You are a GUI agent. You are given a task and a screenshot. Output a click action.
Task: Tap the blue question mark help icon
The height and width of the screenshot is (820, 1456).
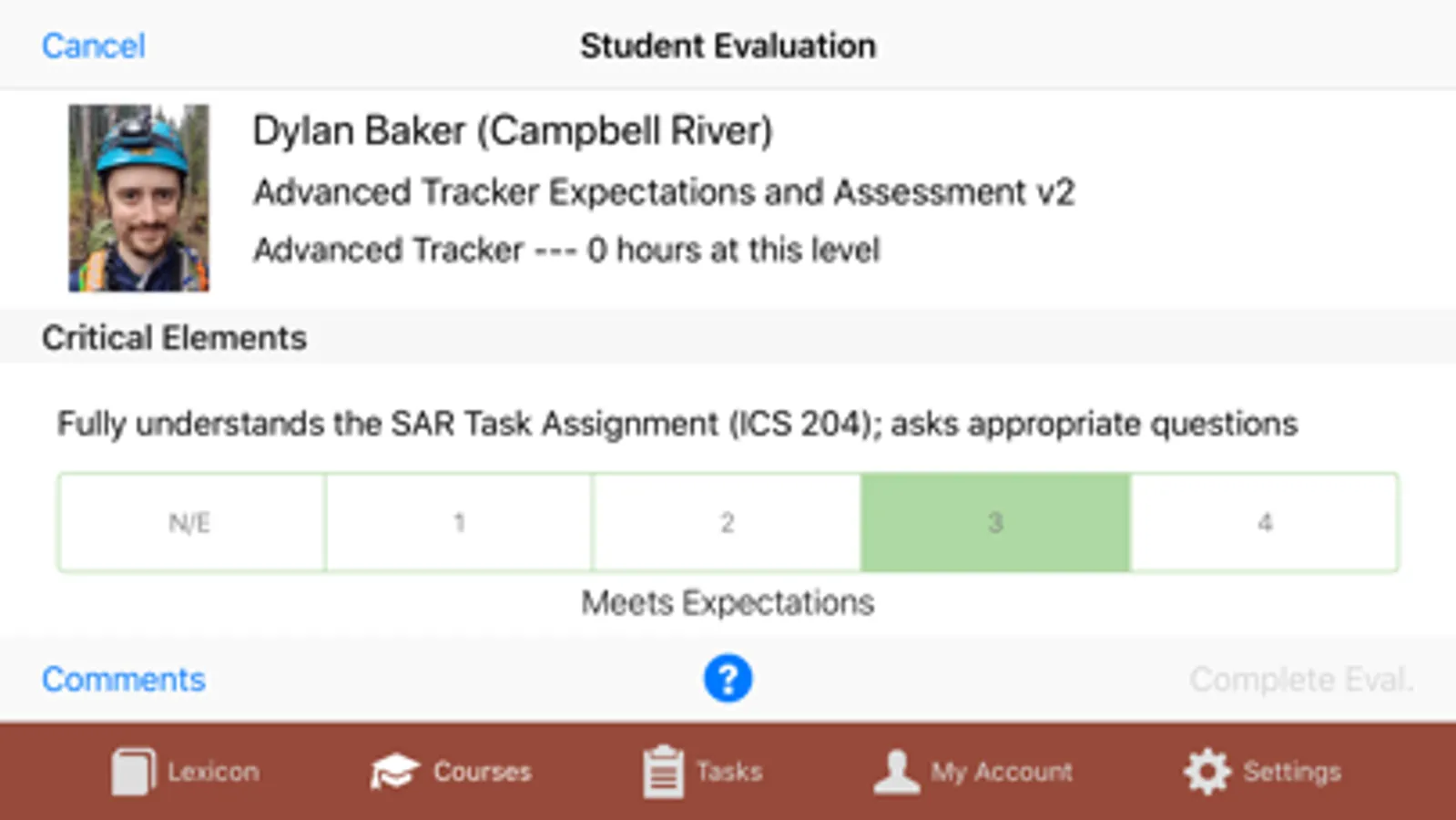[728, 679]
